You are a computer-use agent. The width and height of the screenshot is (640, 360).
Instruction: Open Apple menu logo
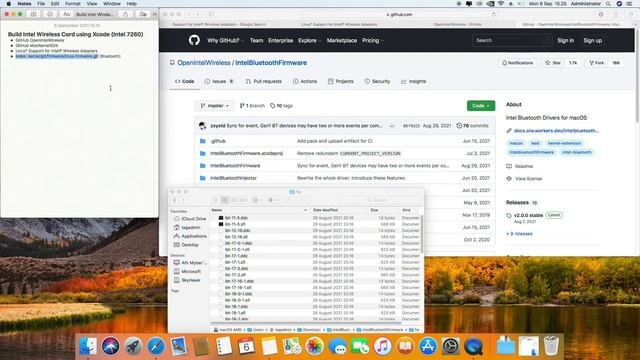click(8, 4)
